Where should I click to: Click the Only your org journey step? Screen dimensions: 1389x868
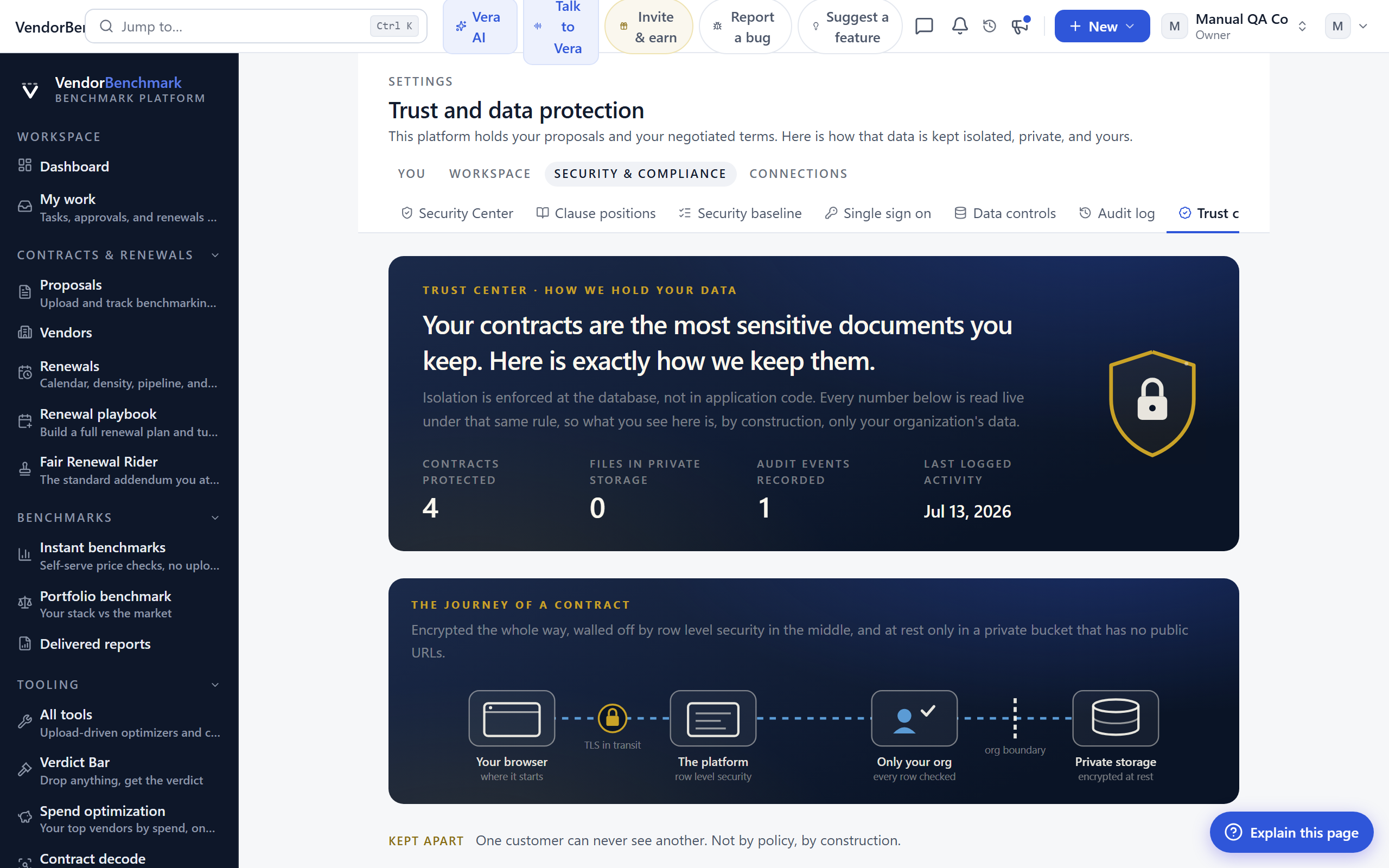[x=914, y=736]
